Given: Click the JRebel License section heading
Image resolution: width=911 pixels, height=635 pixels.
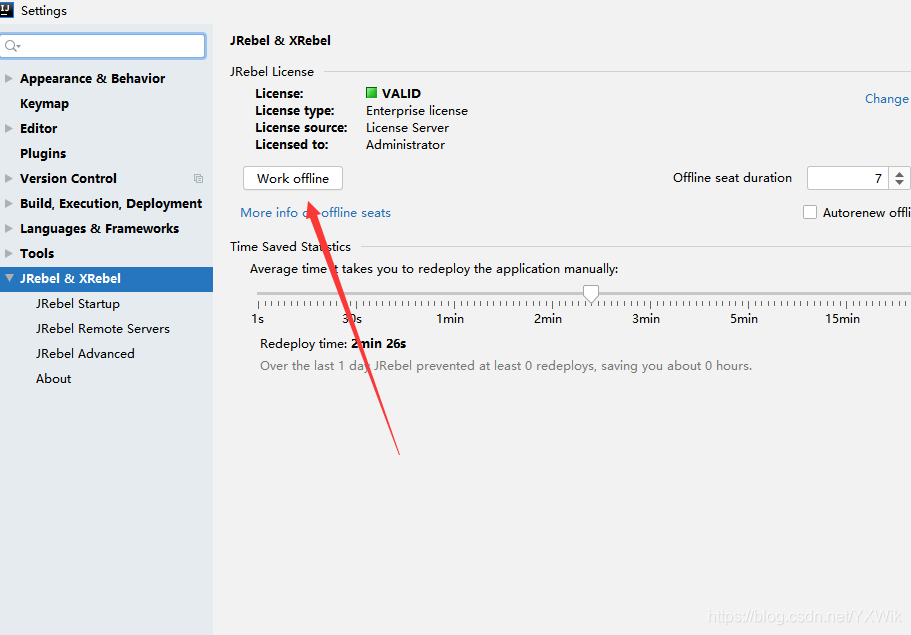Looking at the screenshot, I should click(272, 71).
